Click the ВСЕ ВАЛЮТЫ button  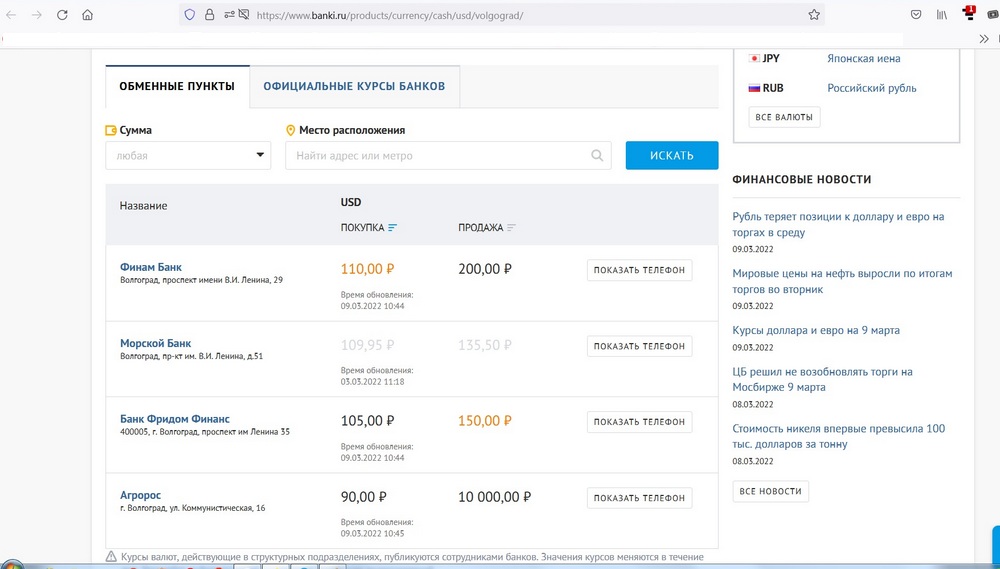[784, 117]
